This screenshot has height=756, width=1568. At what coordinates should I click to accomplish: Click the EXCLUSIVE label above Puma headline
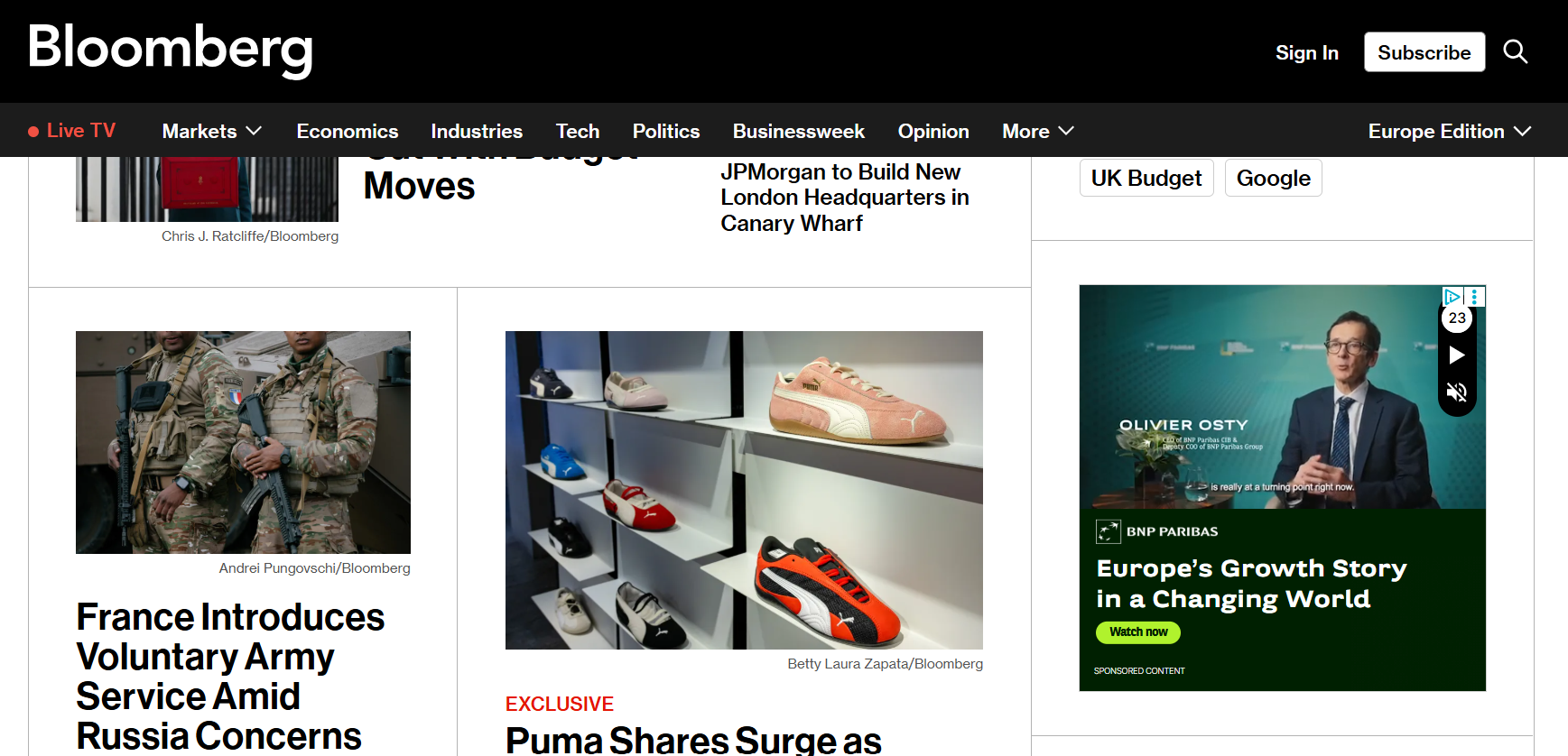(x=560, y=704)
